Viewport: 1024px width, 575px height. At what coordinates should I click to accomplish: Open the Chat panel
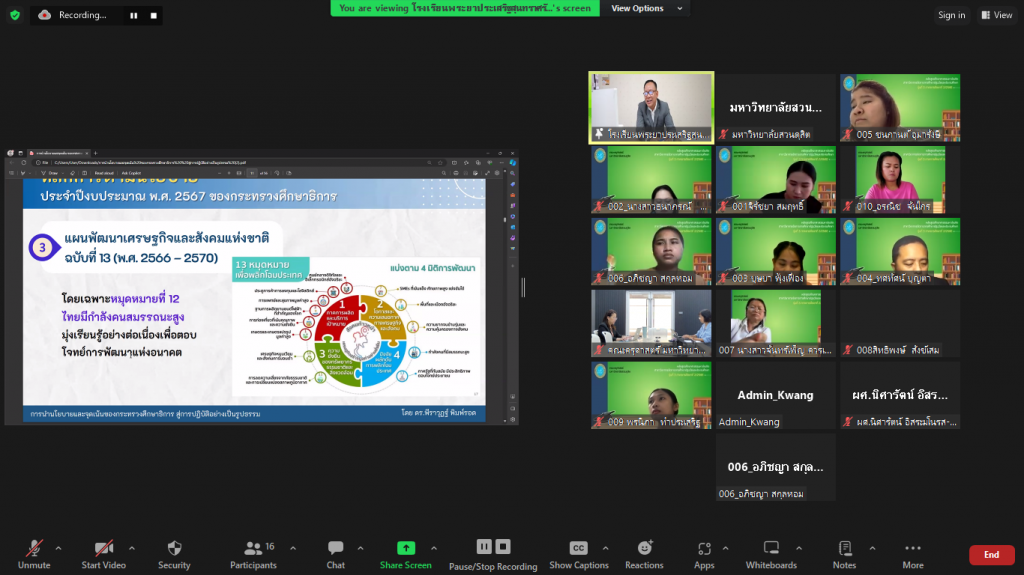[335, 553]
